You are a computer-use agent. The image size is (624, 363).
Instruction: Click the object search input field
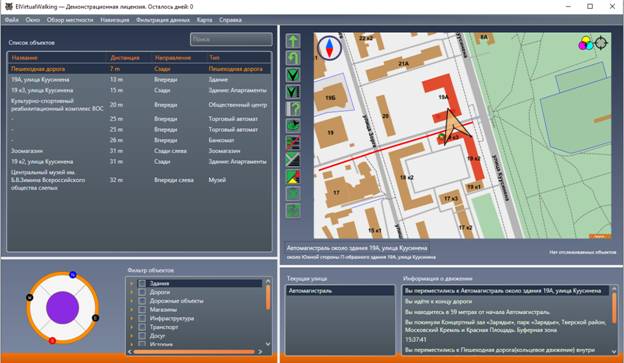click(231, 39)
